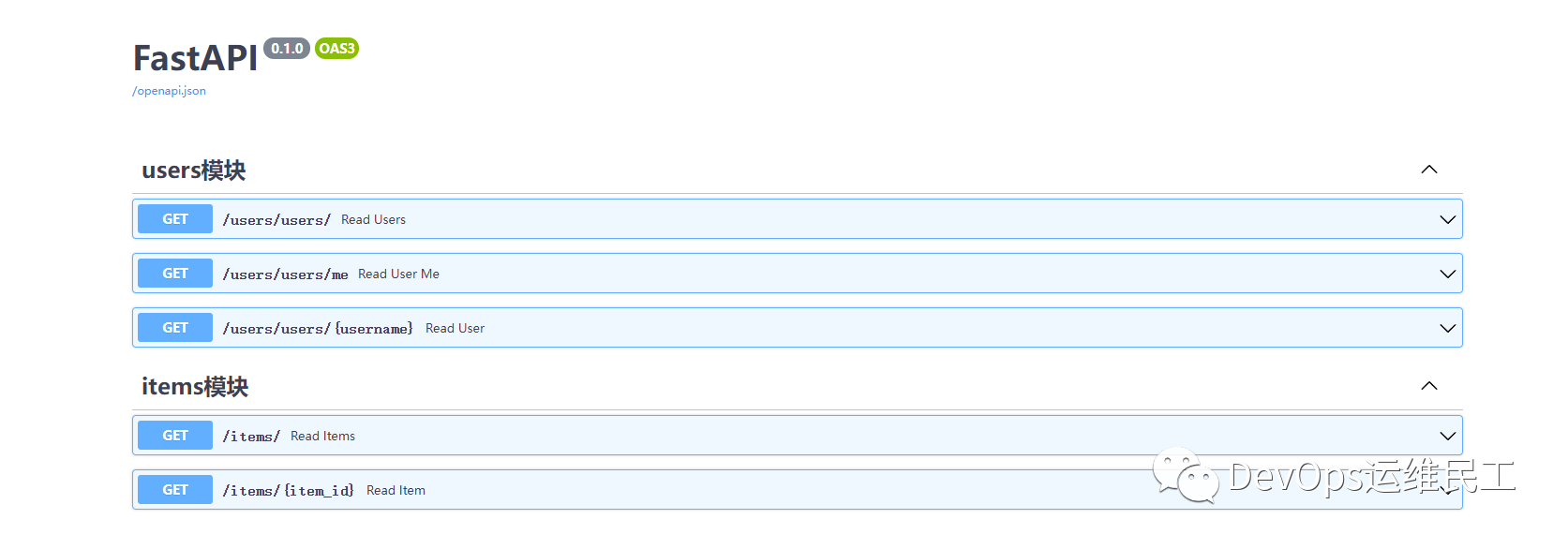
Task: Expand the /items/{item_id} Read Item operation
Action: (1445, 489)
